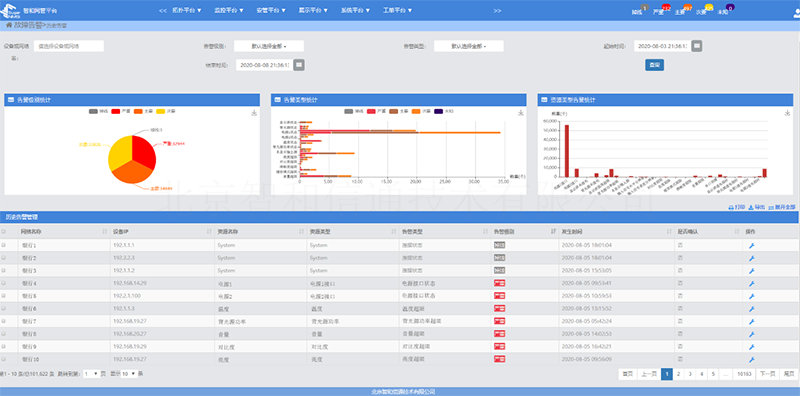
Task: Open the 监控平台 top menu
Action: click(229, 10)
